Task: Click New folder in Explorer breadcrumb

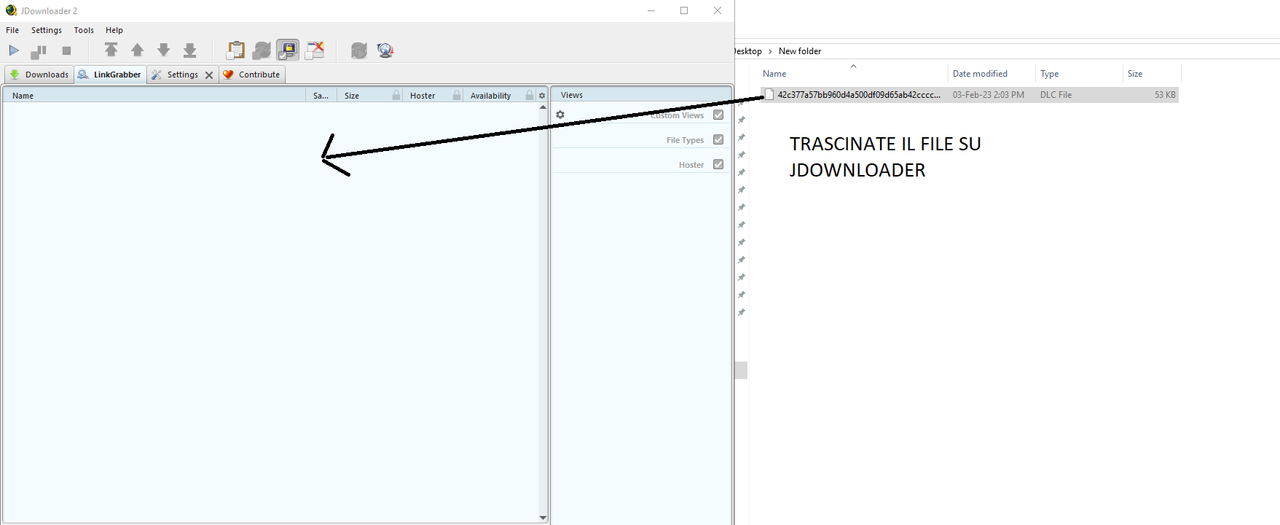Action: click(x=800, y=51)
